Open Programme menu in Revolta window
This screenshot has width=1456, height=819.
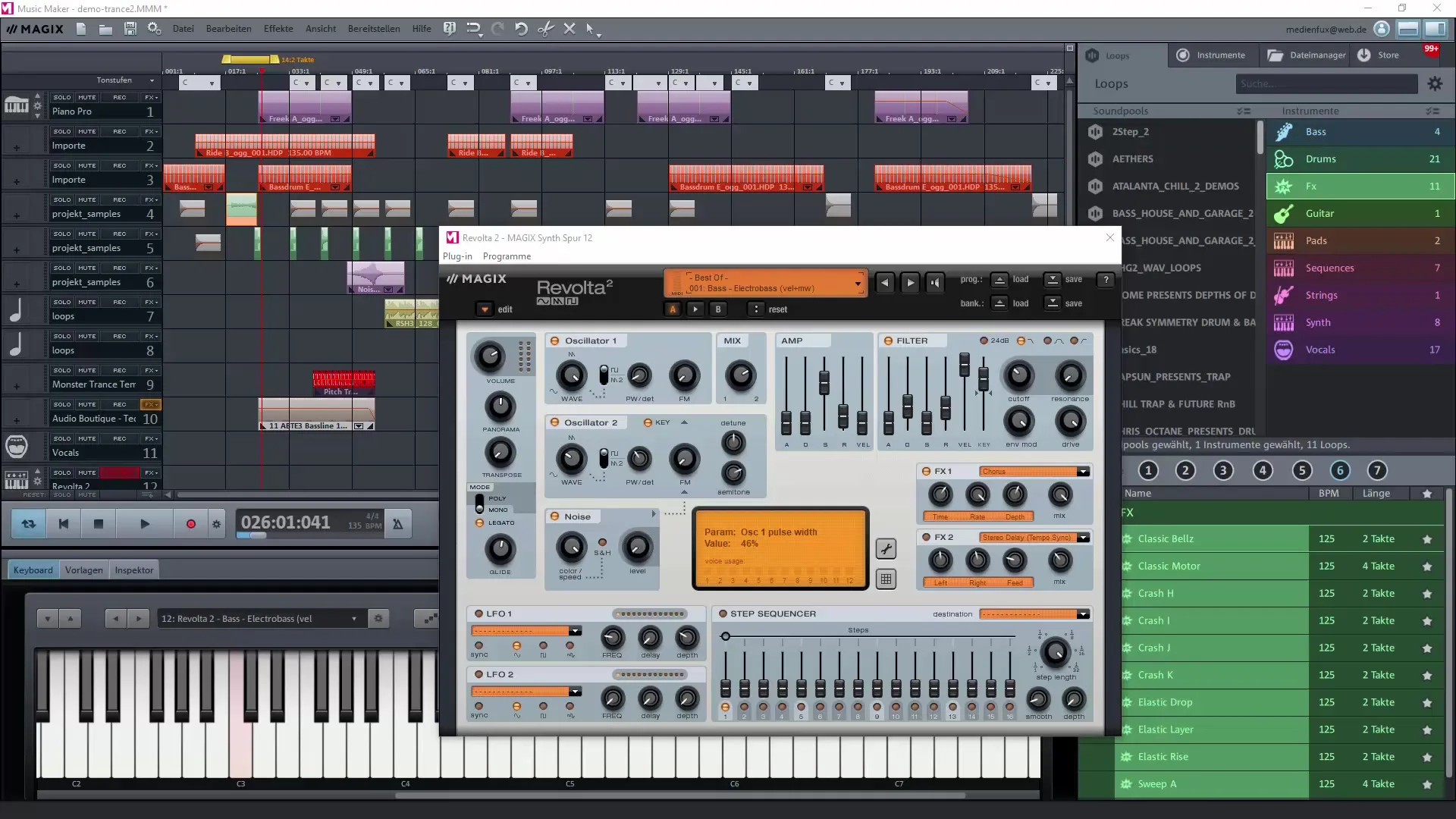pos(507,256)
